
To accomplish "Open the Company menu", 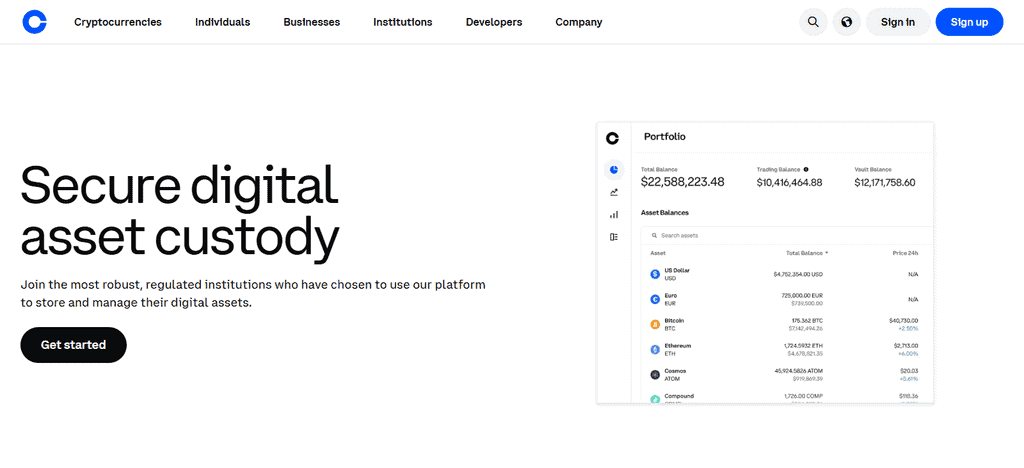I will [x=579, y=22].
